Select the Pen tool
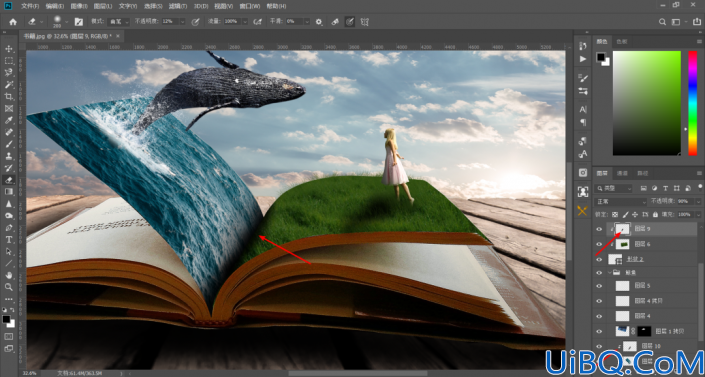This screenshot has width=705, height=377. coord(9,228)
